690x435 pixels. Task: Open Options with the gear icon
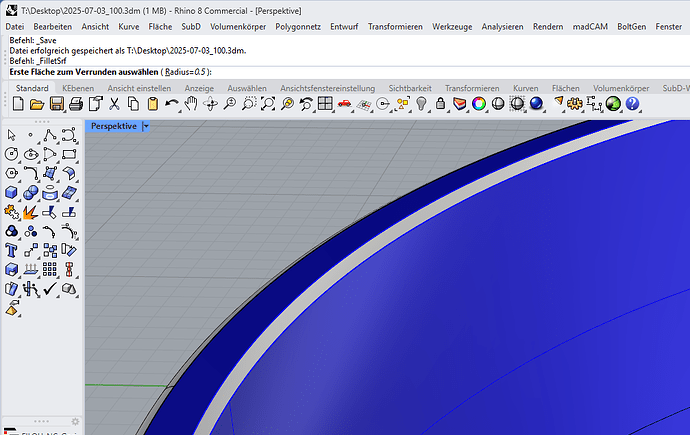point(574,104)
